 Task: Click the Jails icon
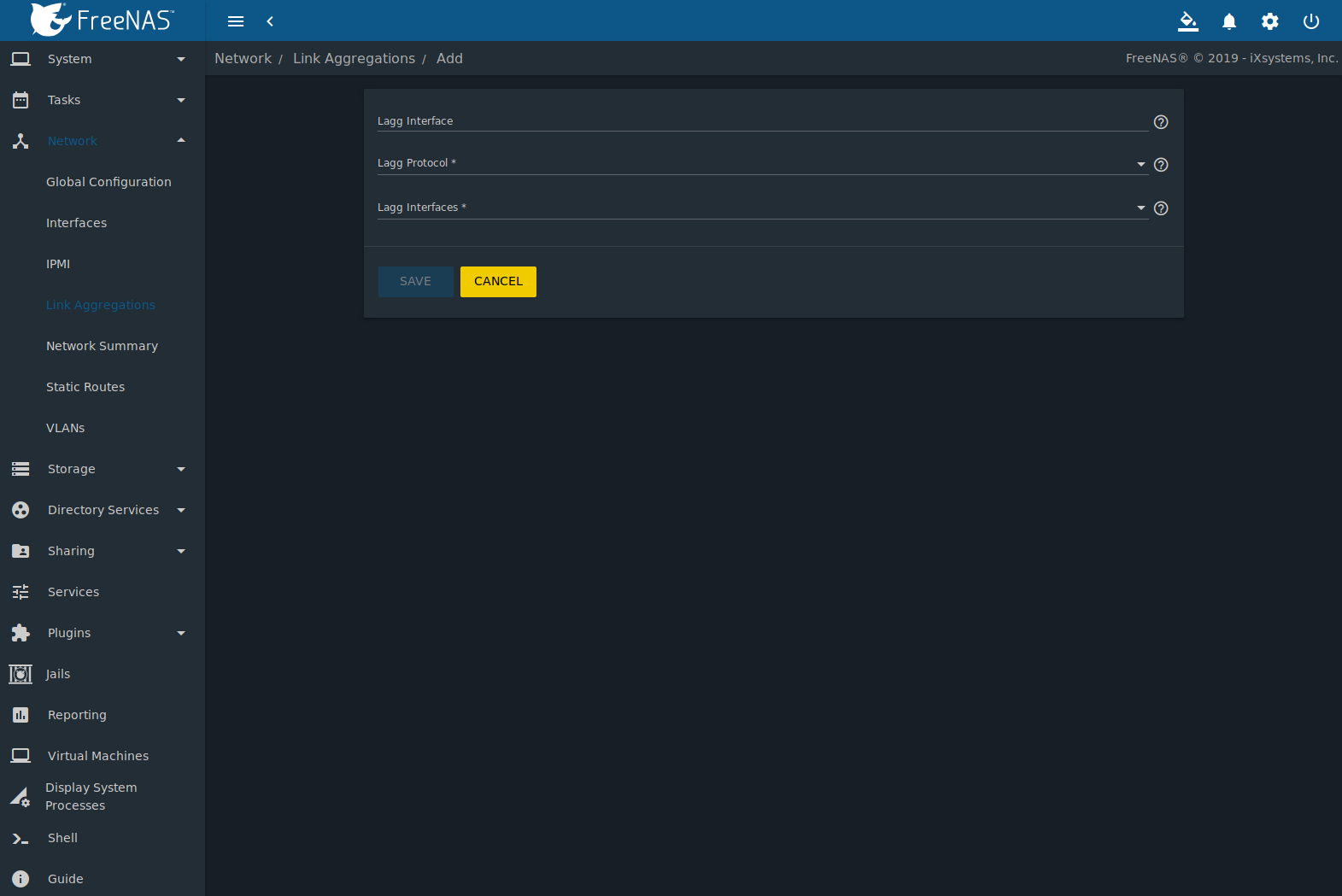(21, 674)
